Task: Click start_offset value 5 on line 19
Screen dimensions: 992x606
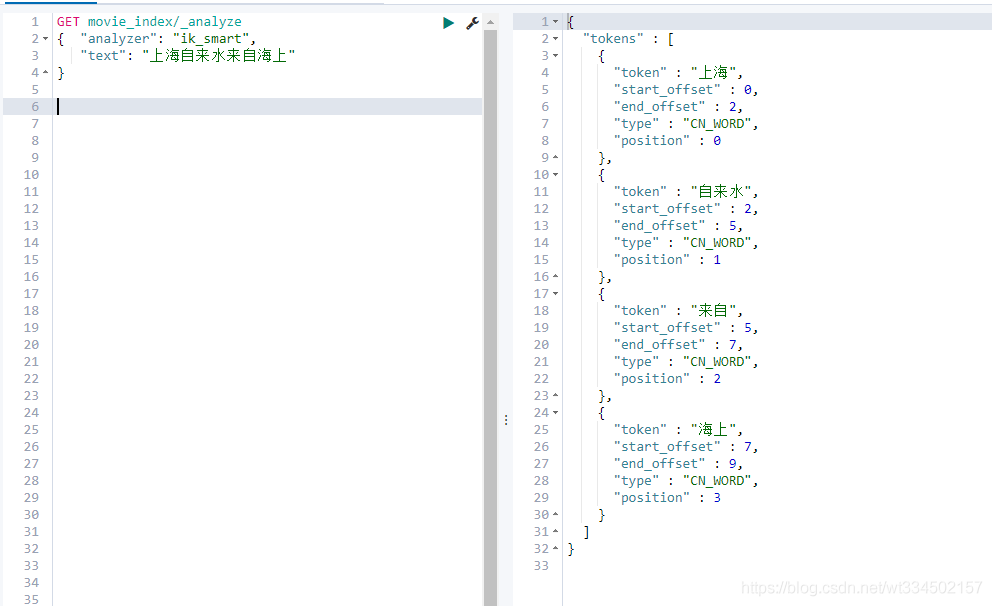Action: (748, 328)
